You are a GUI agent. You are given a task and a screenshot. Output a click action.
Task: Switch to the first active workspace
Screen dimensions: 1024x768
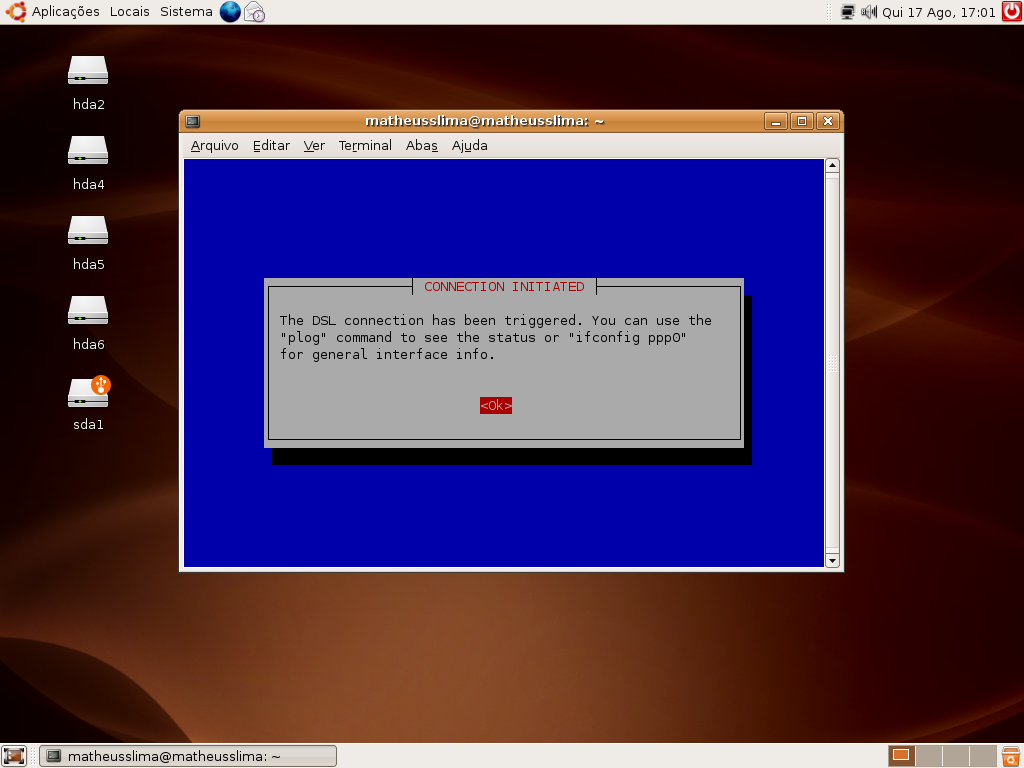click(901, 756)
